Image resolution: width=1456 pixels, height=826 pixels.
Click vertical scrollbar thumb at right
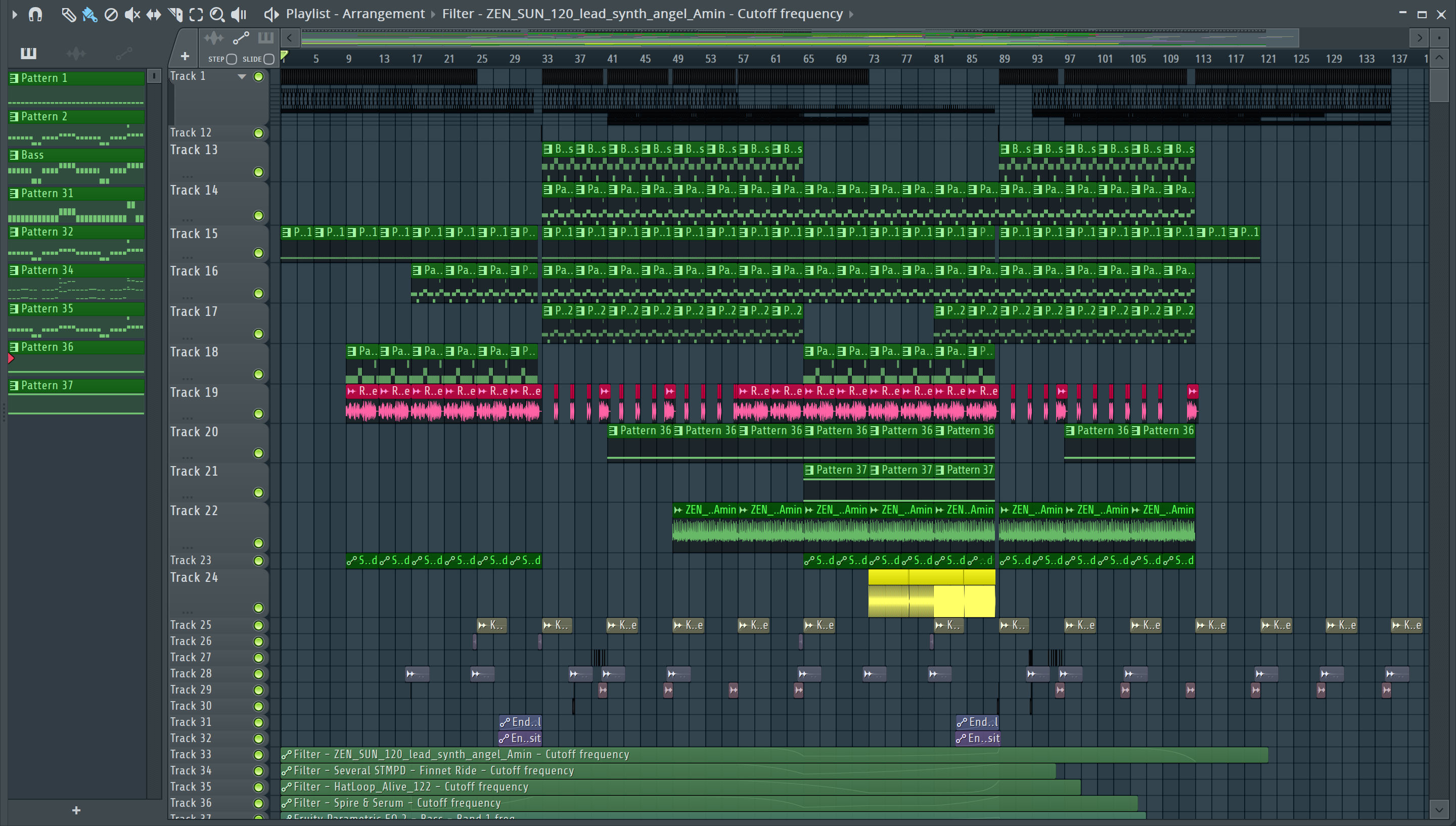(x=1439, y=85)
